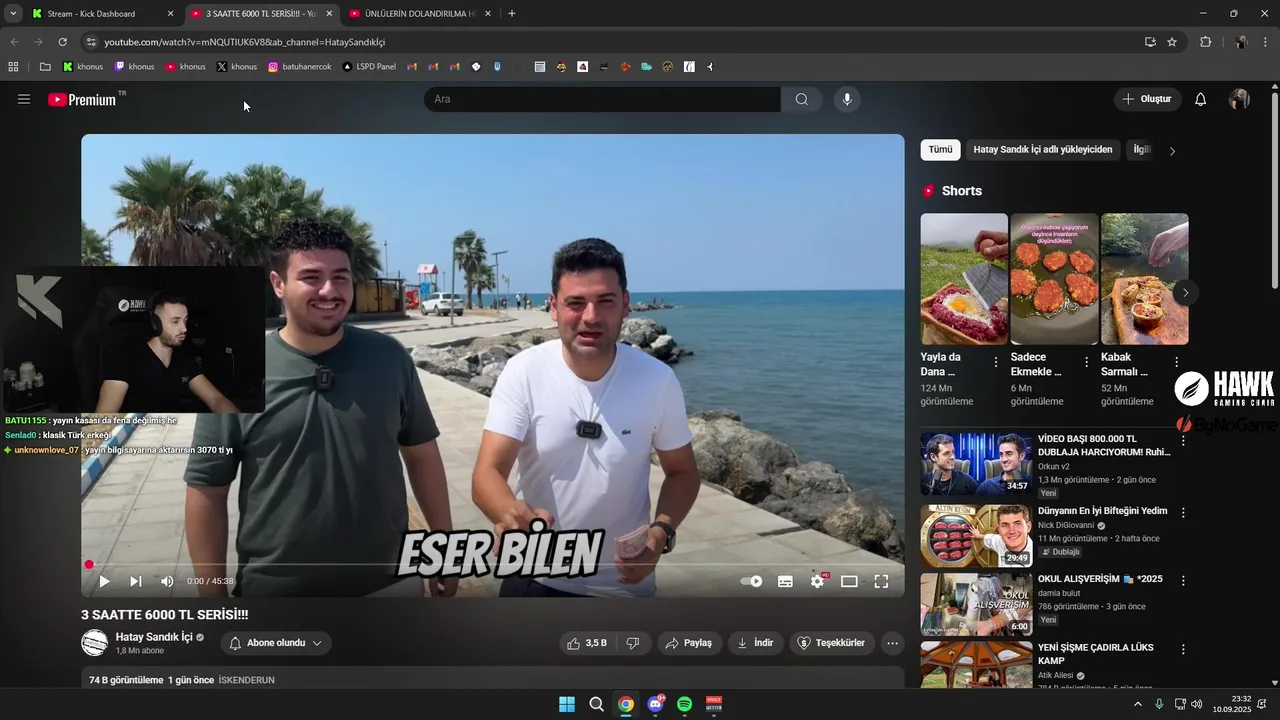This screenshot has height=720, width=1280.
Task: Open Chrome extensions puzzle icon
Action: 1205,42
